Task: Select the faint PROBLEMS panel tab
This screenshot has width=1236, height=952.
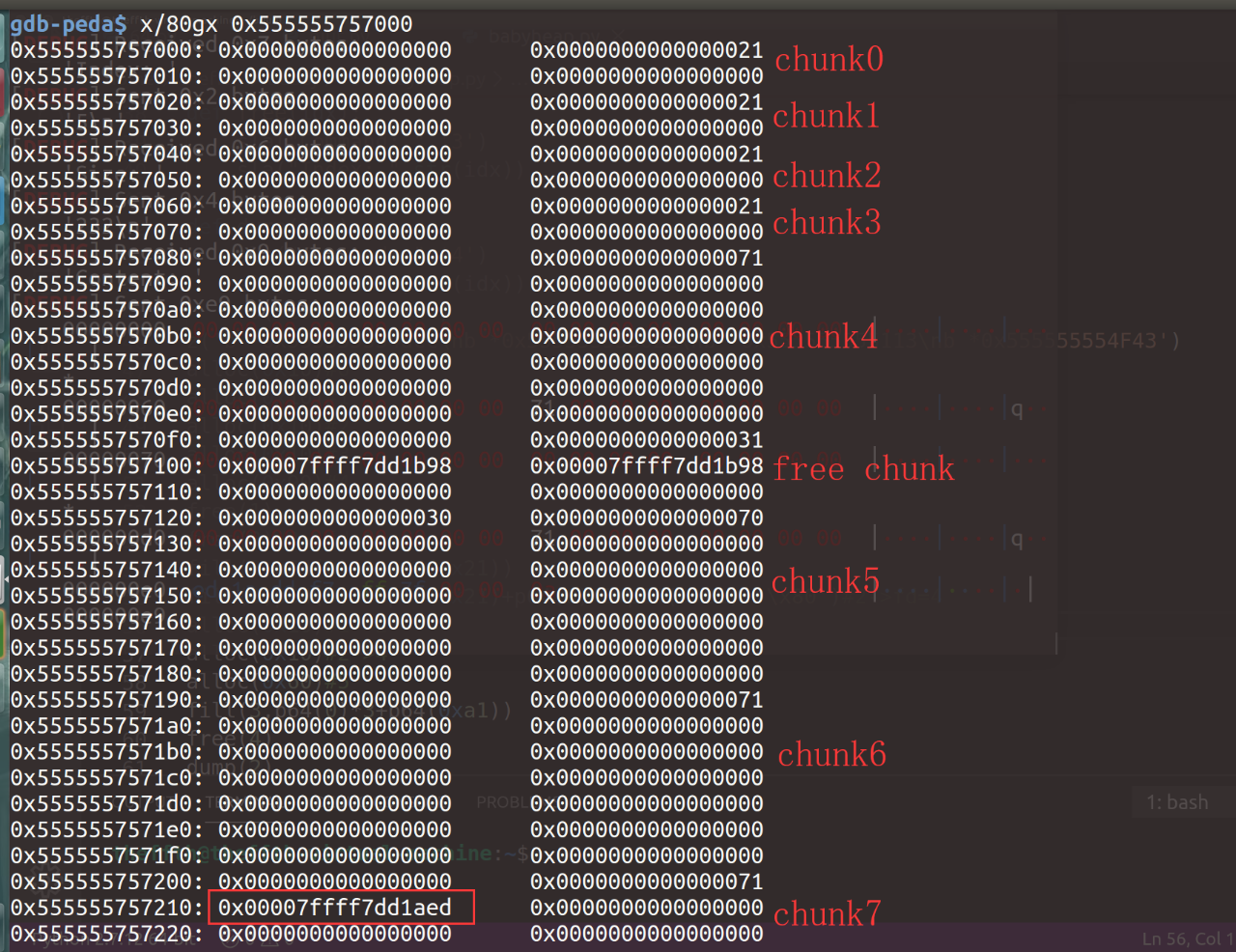Action: pos(502,802)
